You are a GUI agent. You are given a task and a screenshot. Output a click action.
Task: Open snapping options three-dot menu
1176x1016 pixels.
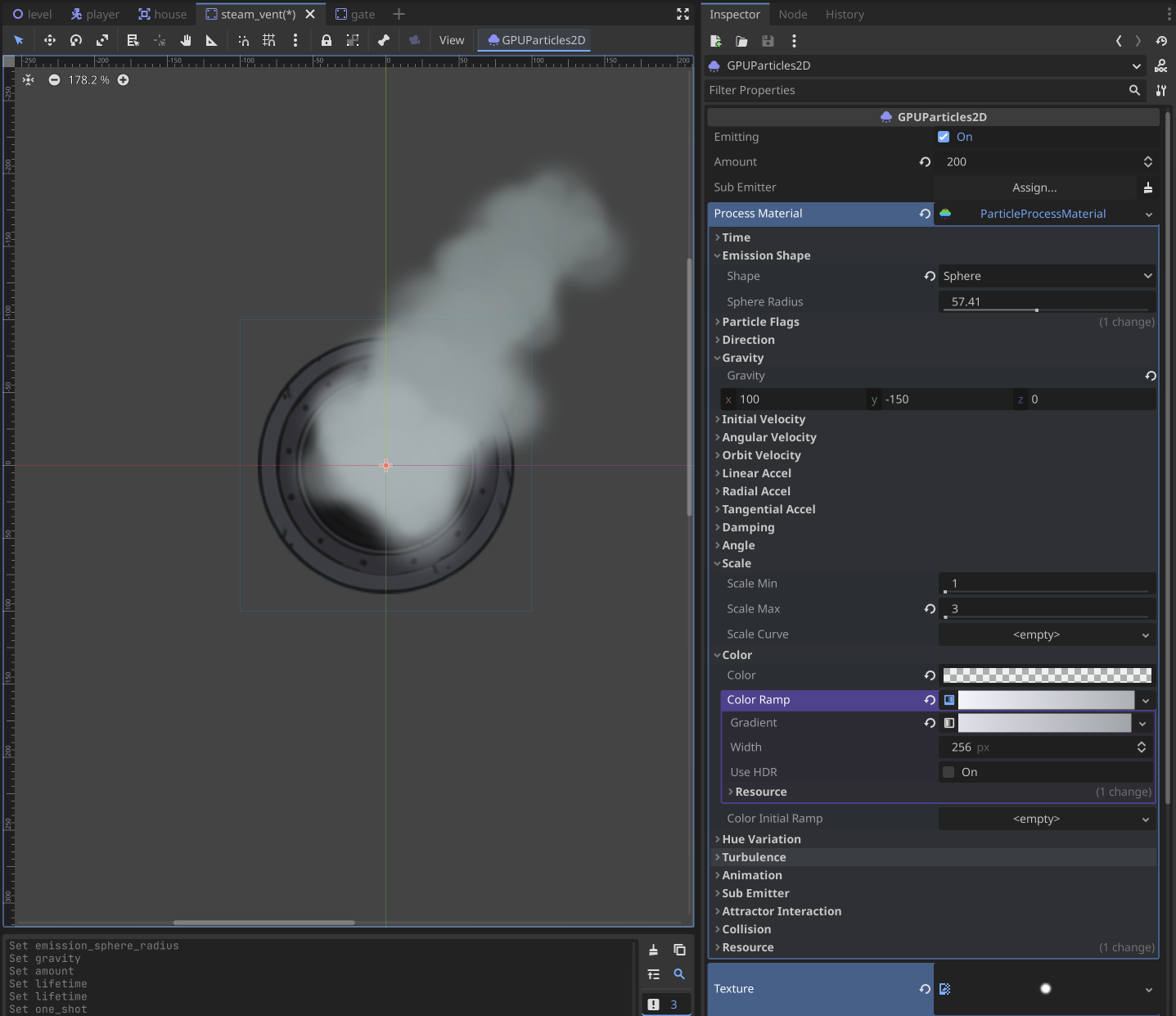[x=295, y=40]
